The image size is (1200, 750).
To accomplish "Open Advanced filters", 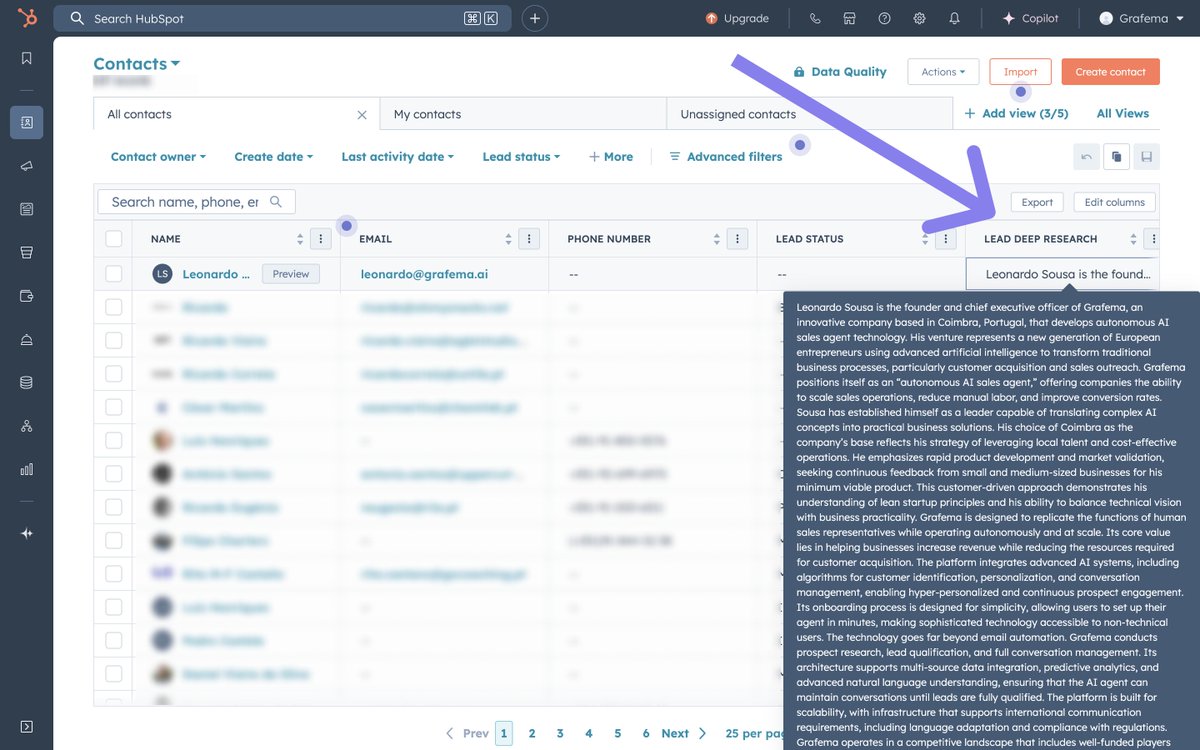I will click(x=725, y=157).
